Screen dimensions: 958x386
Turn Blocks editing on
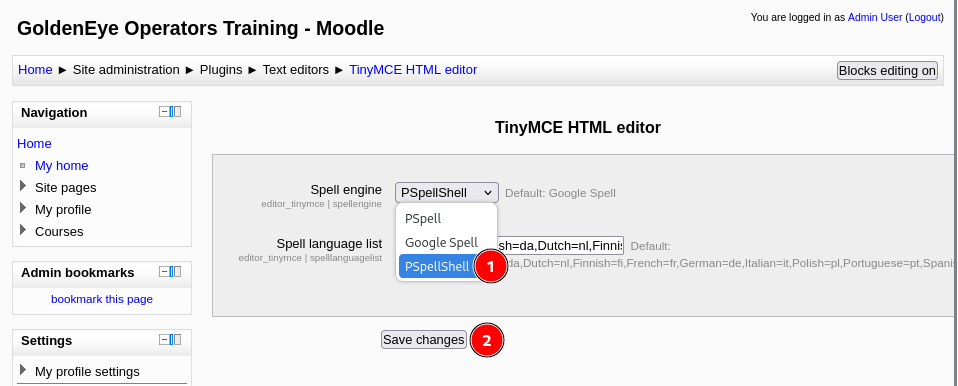pos(887,71)
